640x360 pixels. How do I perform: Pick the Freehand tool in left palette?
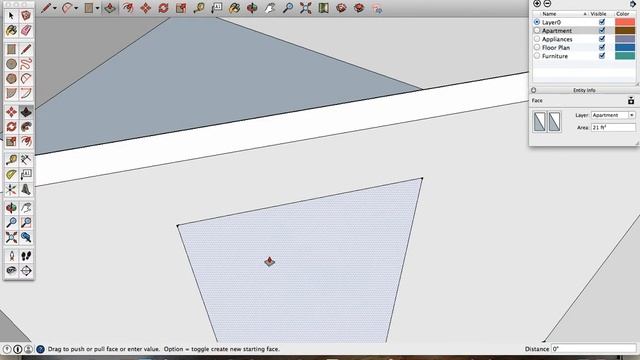click(26, 64)
